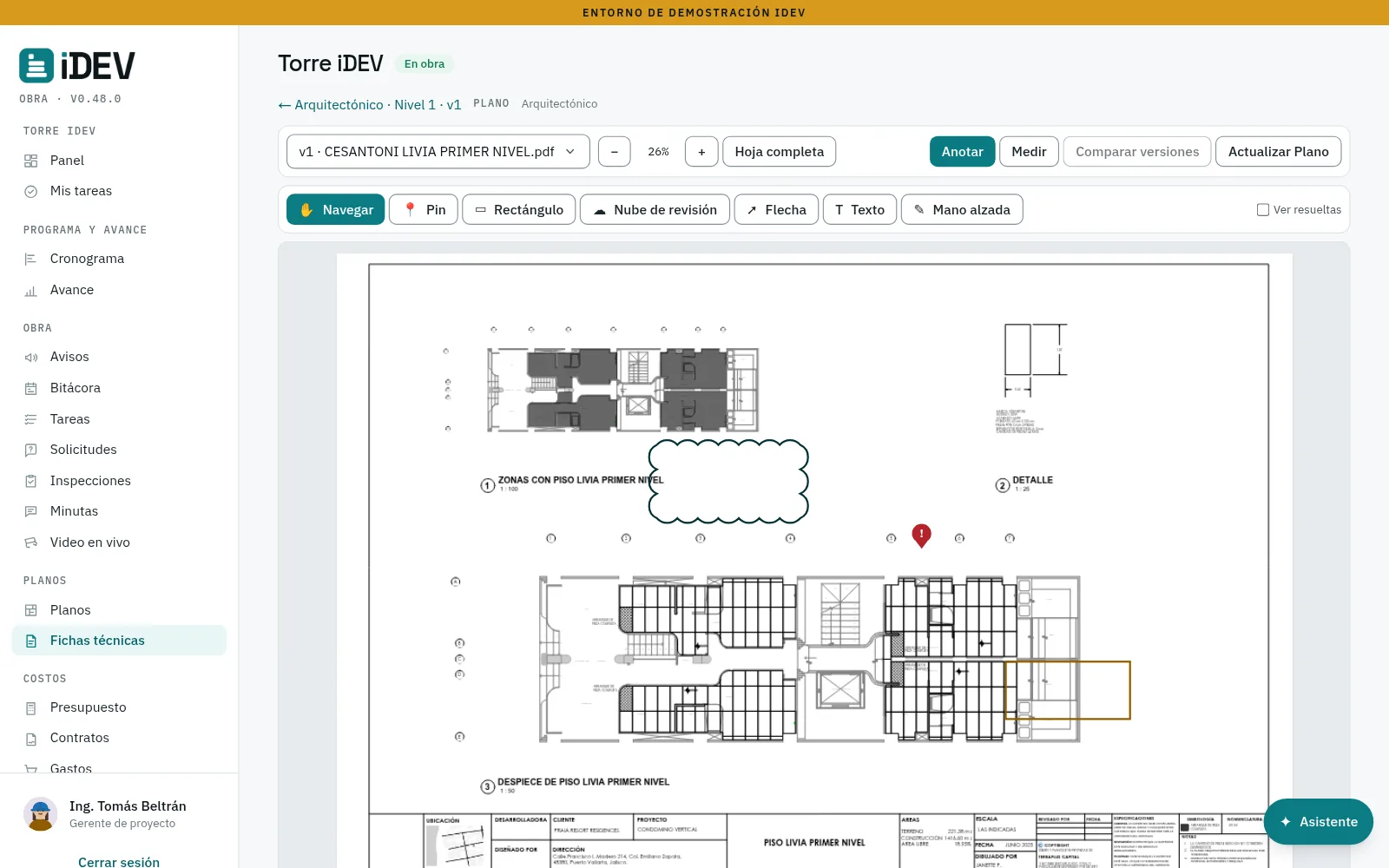Open Fichas técnicas in sidebar

click(119, 641)
